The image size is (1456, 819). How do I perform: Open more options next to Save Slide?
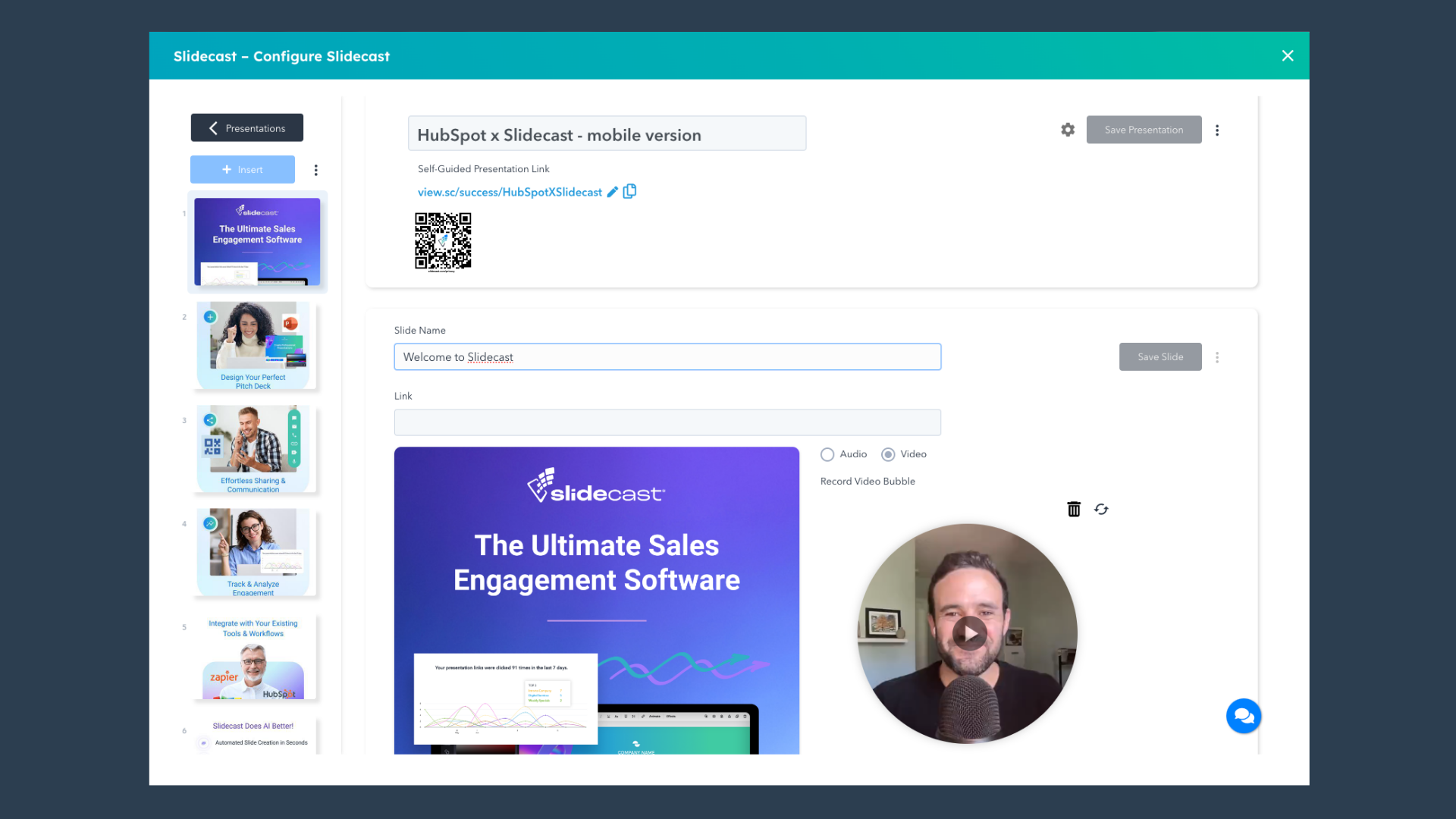click(x=1217, y=357)
